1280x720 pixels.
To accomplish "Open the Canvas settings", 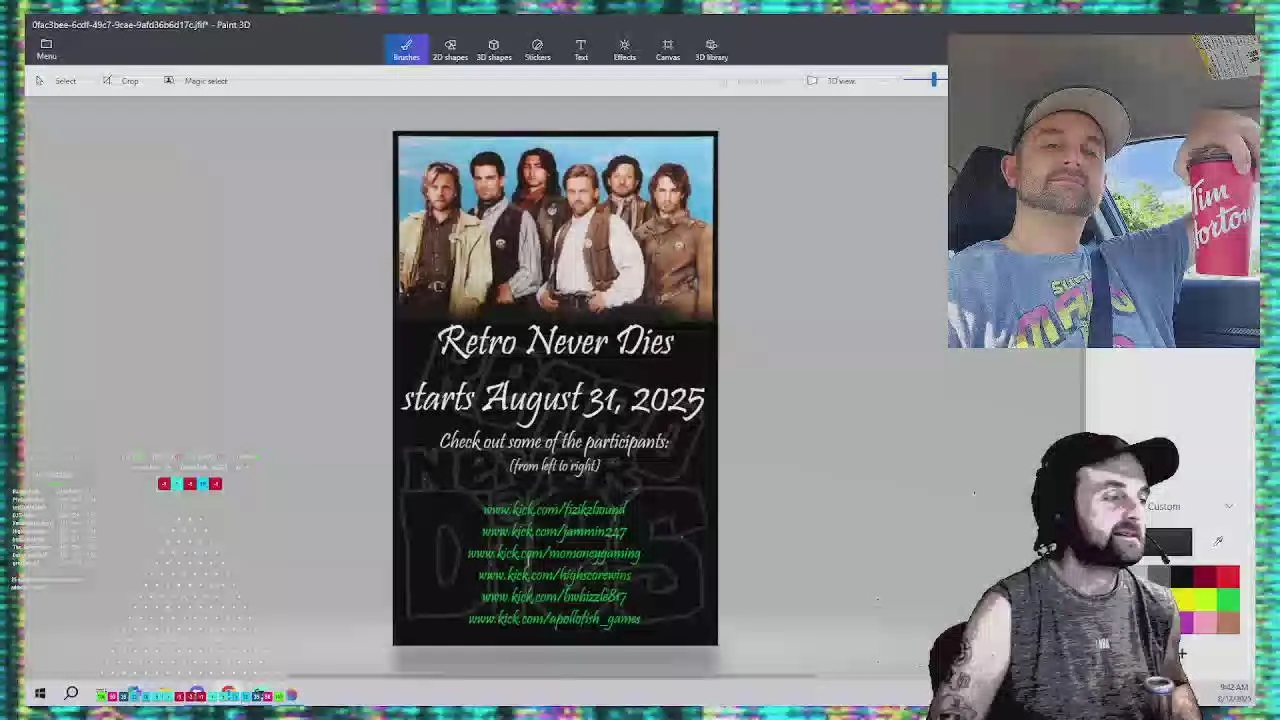I will pyautogui.click(x=668, y=49).
